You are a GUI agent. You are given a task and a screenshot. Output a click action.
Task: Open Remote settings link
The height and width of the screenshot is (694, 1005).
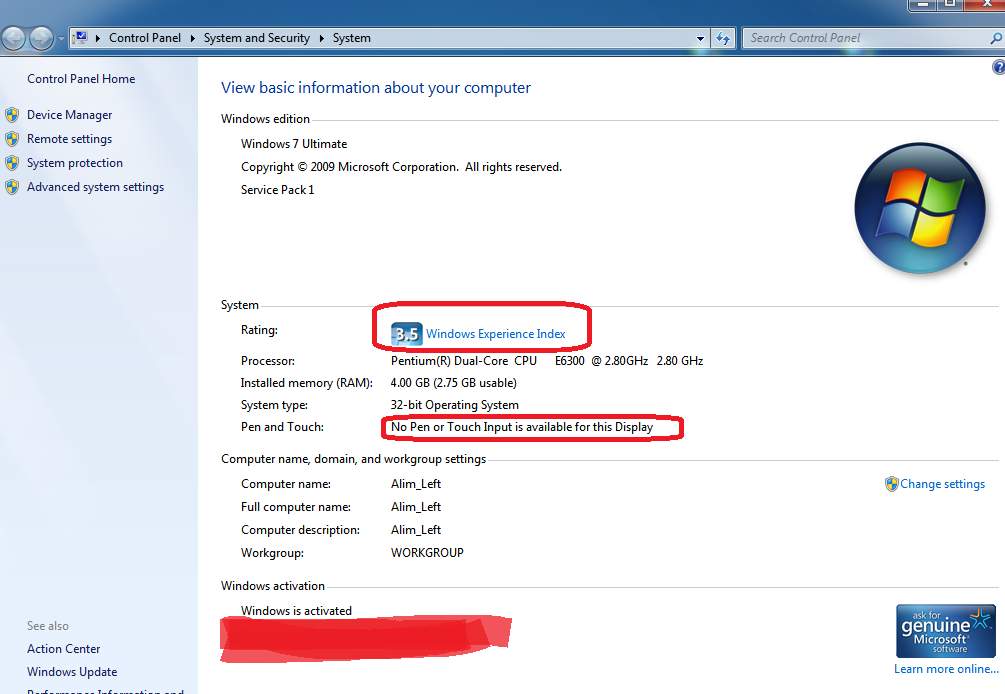click(69, 139)
